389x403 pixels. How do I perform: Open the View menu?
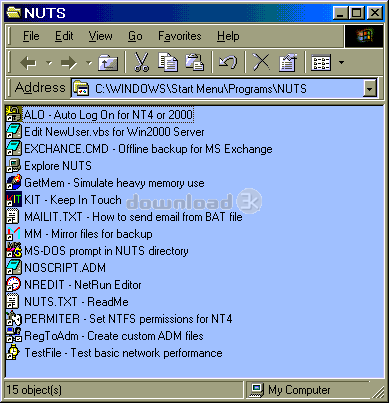pos(100,36)
